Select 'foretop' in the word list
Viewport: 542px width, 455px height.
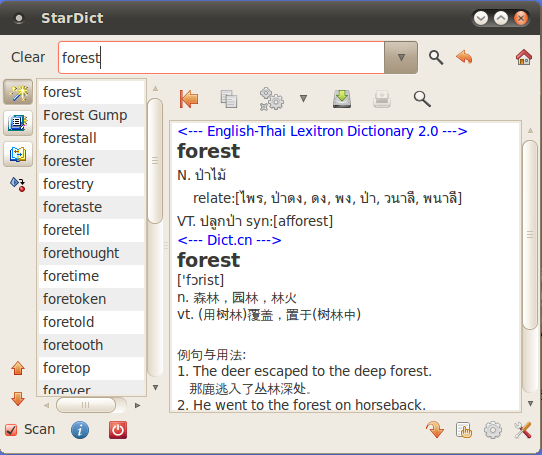coord(91,368)
